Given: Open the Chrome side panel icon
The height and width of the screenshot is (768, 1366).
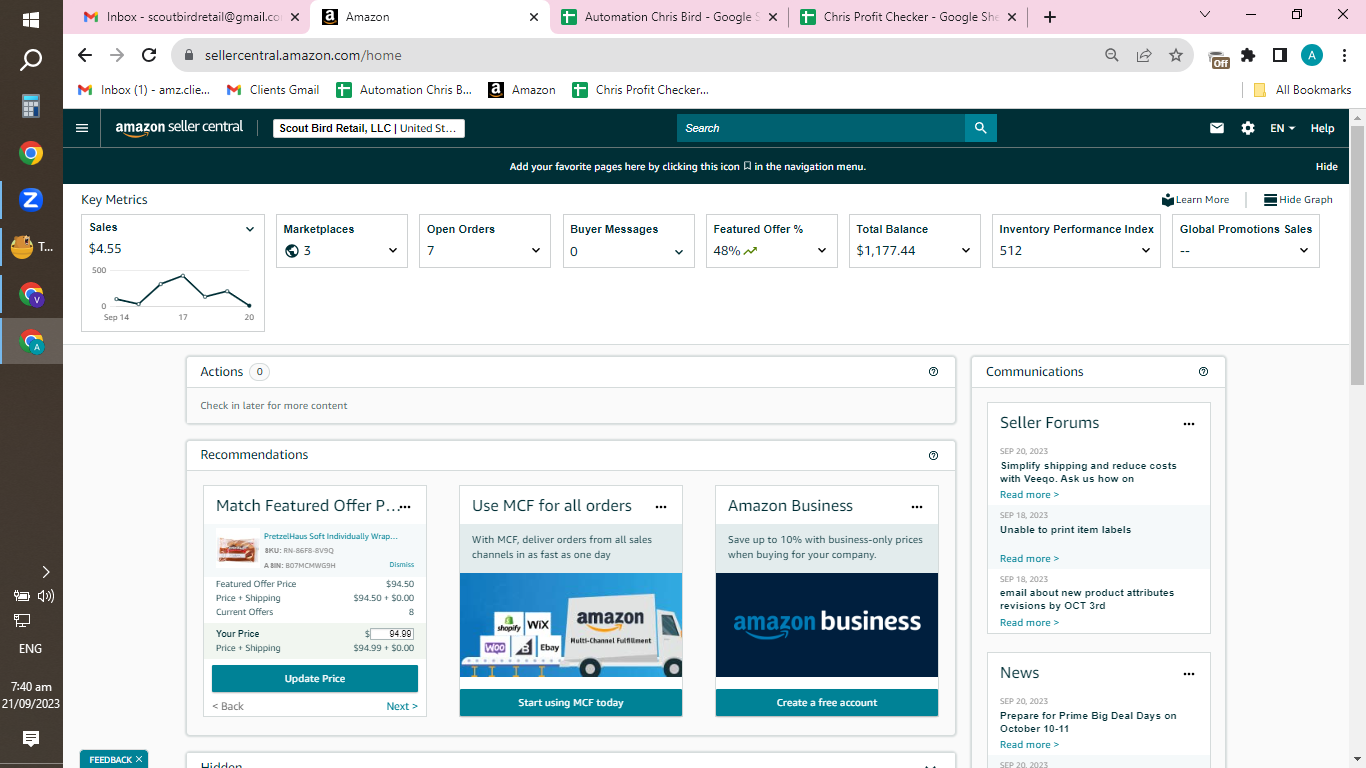Looking at the screenshot, I should [x=1280, y=55].
